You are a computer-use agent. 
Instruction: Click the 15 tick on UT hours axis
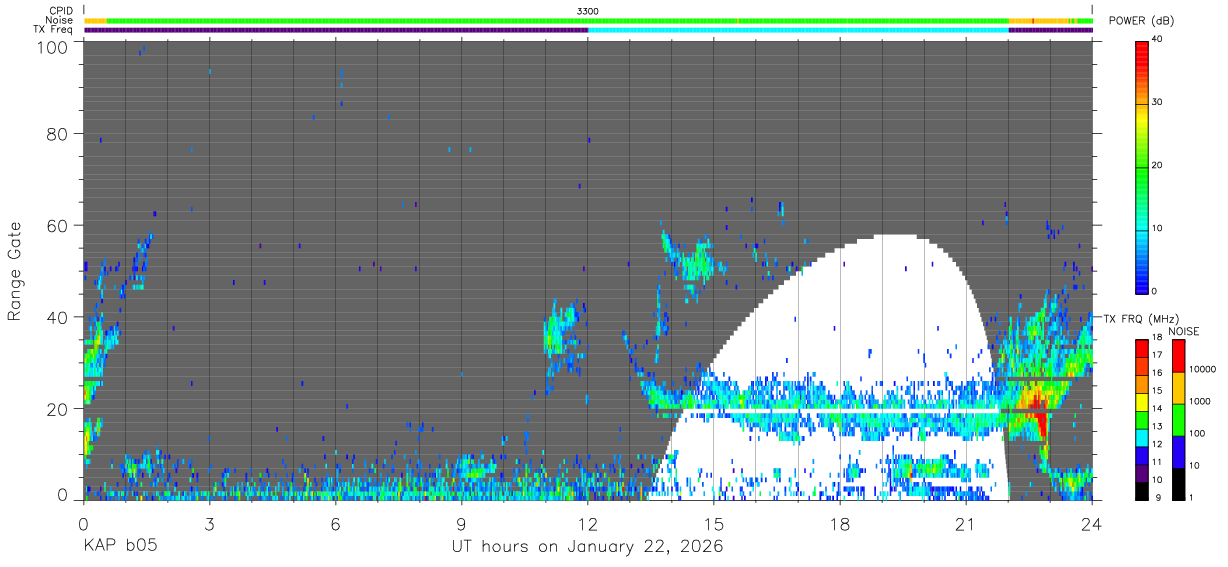click(x=714, y=524)
